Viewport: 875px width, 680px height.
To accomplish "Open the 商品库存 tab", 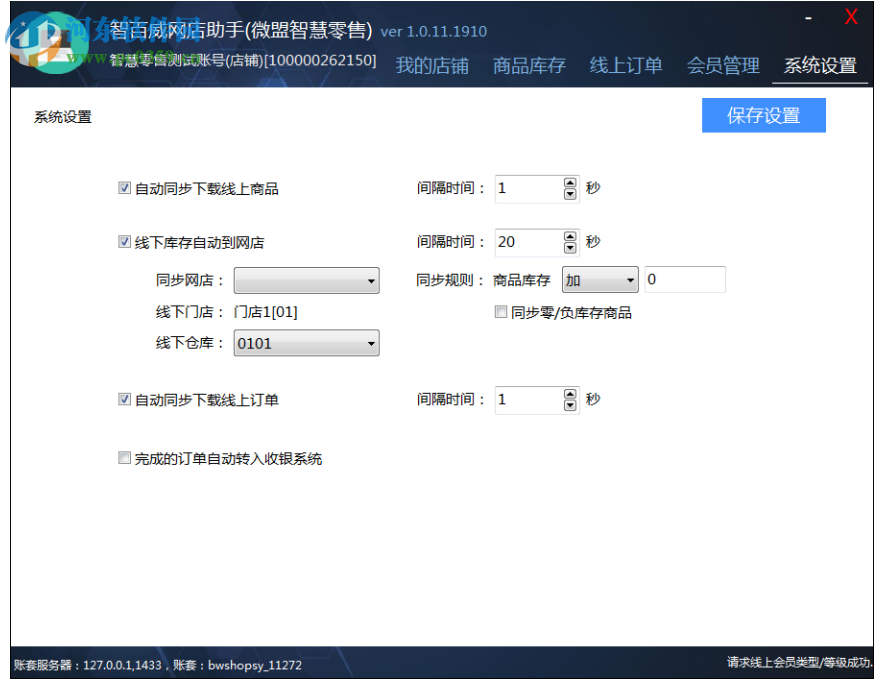I will tap(529, 65).
